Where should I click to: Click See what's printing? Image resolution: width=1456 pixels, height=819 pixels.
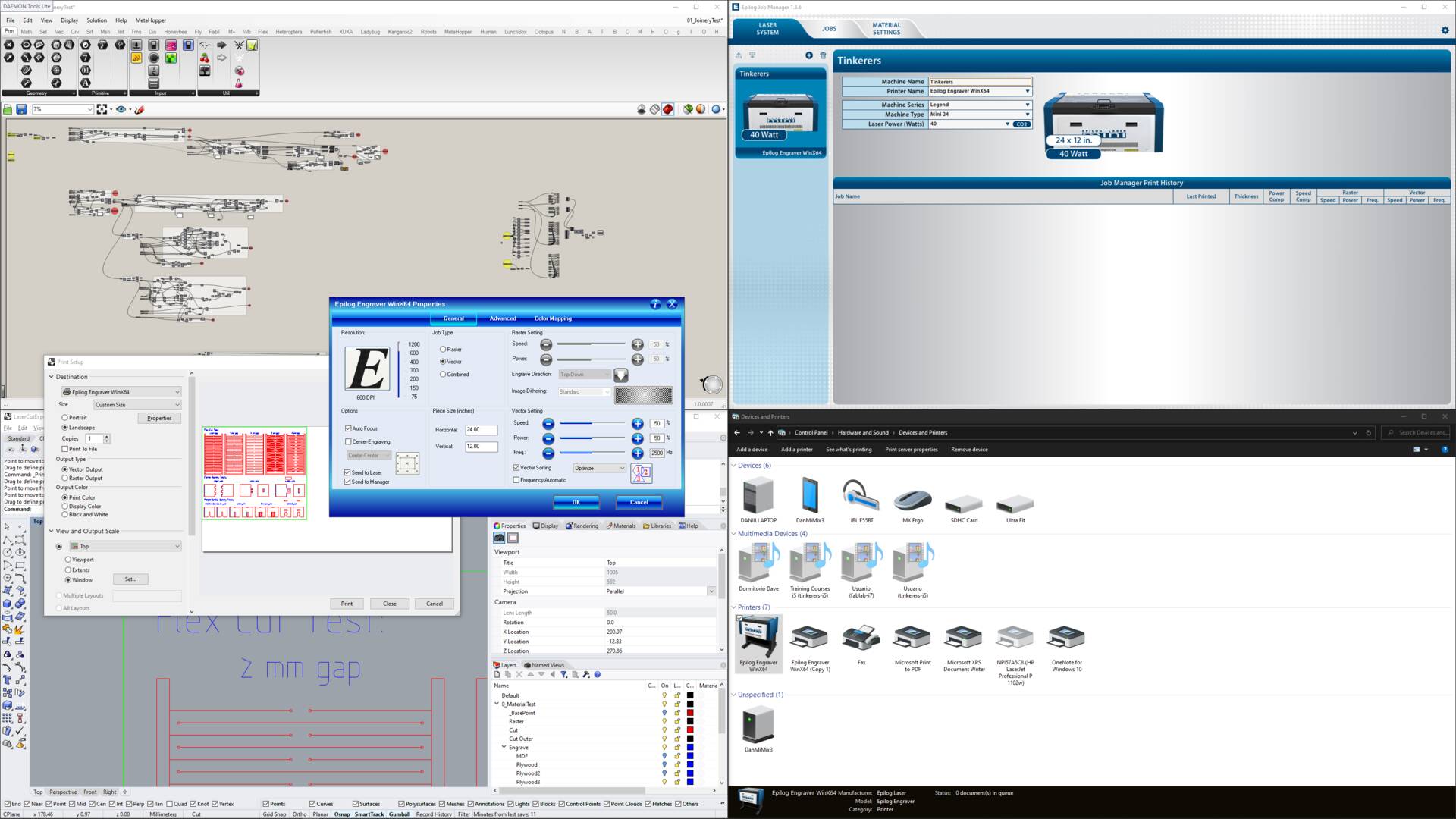tap(849, 450)
